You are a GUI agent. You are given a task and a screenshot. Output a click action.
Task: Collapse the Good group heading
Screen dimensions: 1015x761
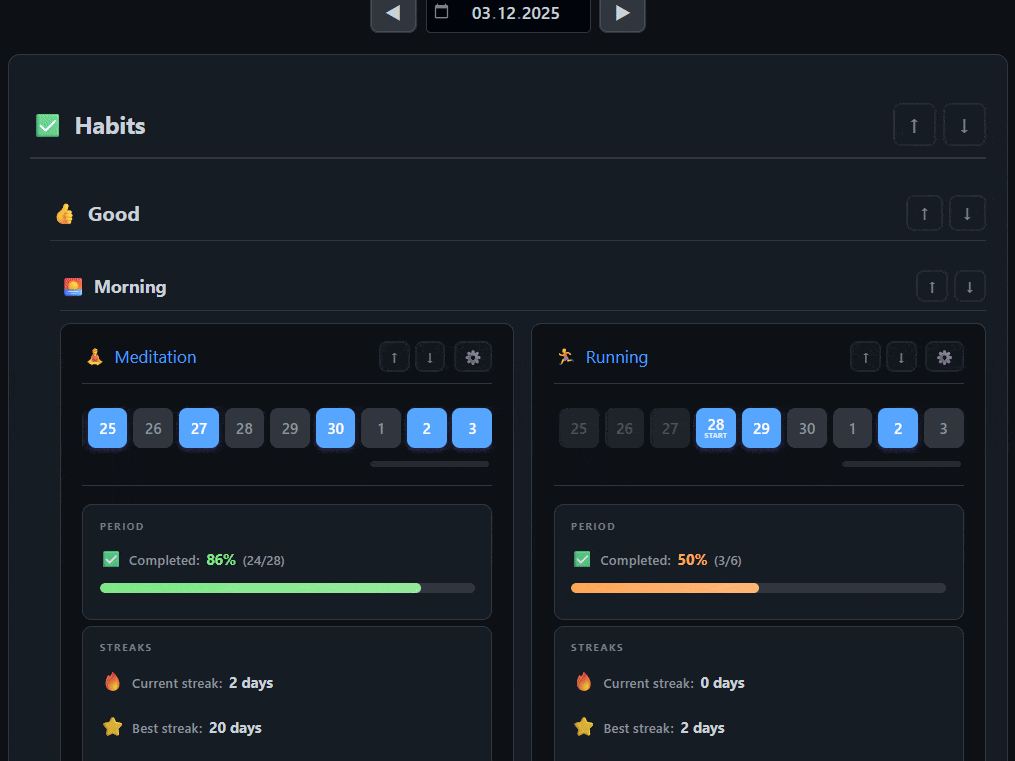tap(114, 214)
